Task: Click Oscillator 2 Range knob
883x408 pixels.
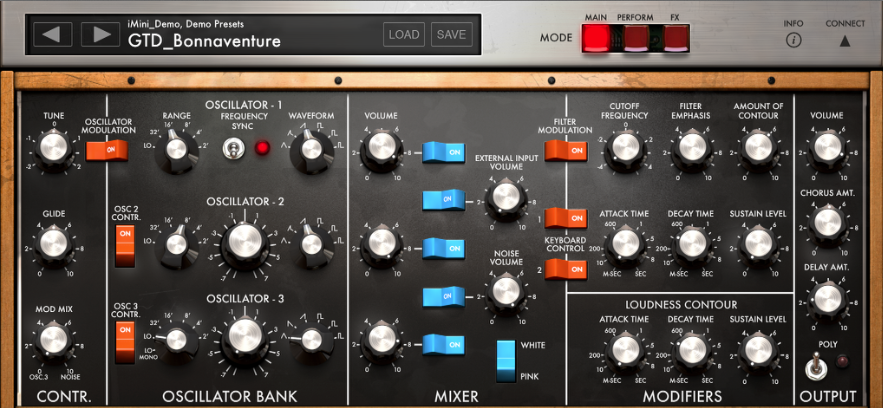Action: tap(177, 245)
